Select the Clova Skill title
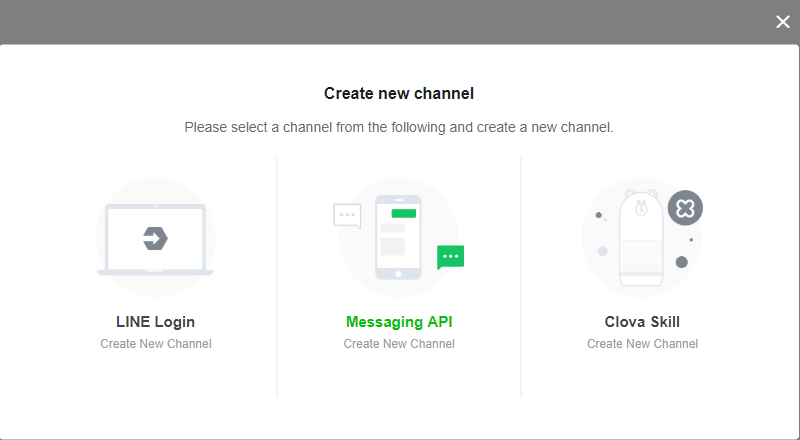The height and width of the screenshot is (440, 800). (x=642, y=322)
